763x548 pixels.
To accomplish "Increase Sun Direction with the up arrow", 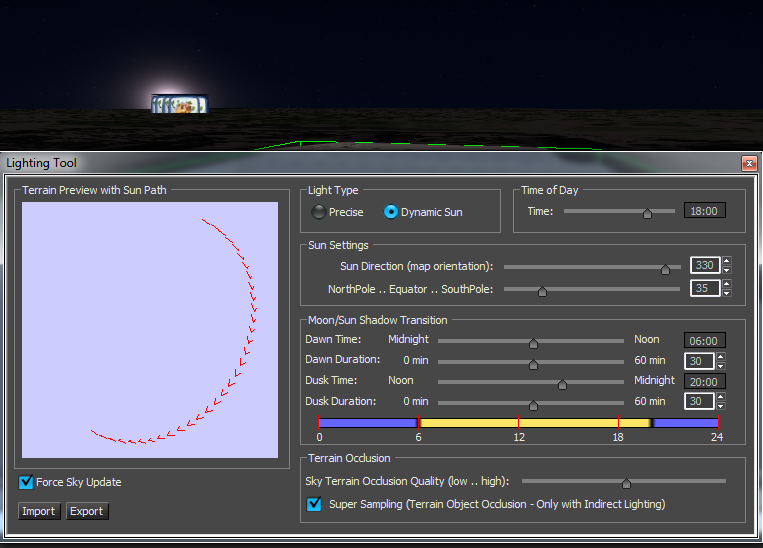I will point(726,262).
